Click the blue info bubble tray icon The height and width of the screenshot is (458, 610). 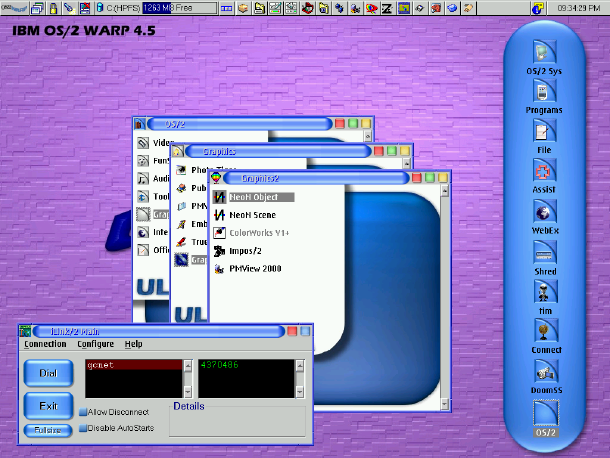tap(538, 8)
